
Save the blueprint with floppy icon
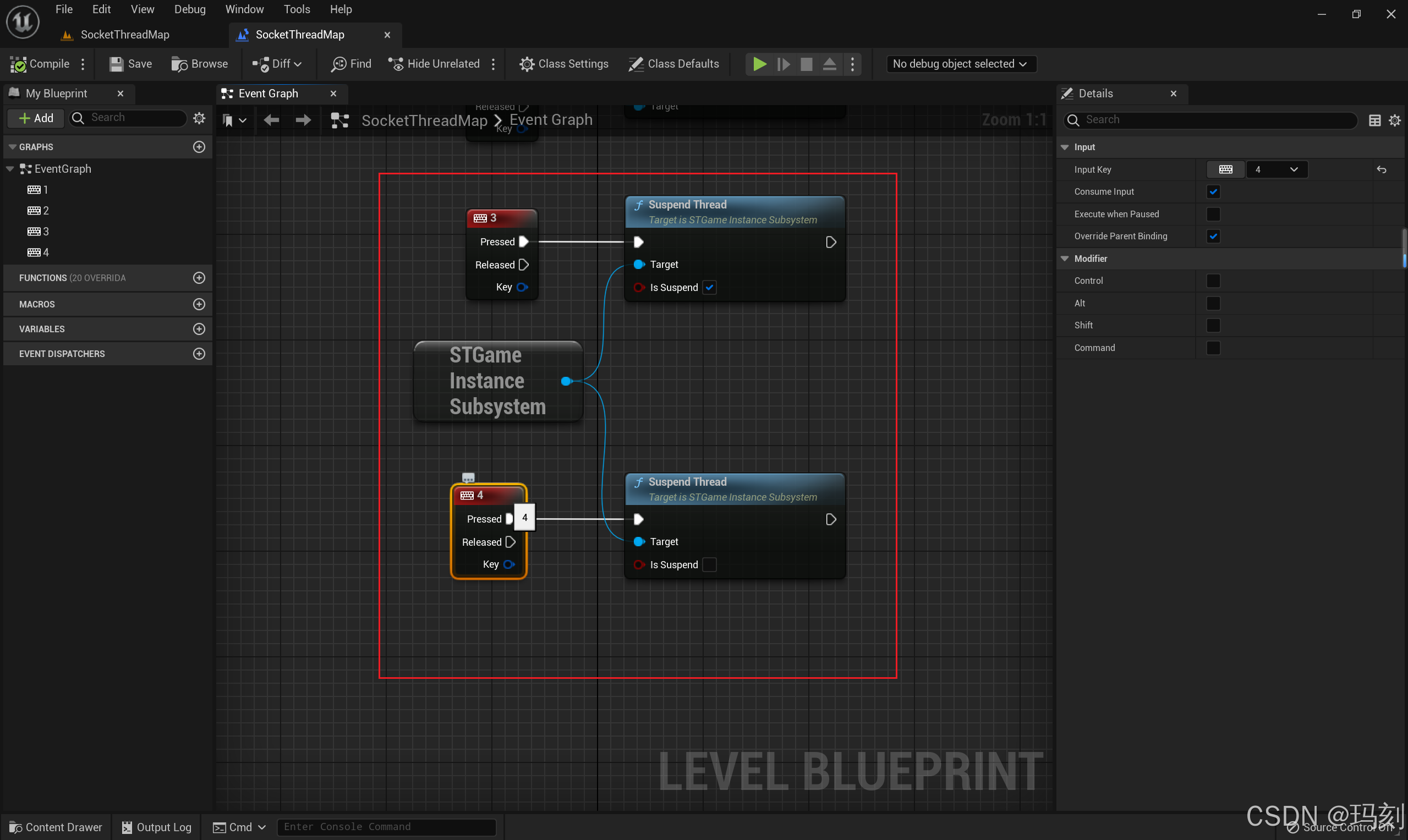coord(117,64)
